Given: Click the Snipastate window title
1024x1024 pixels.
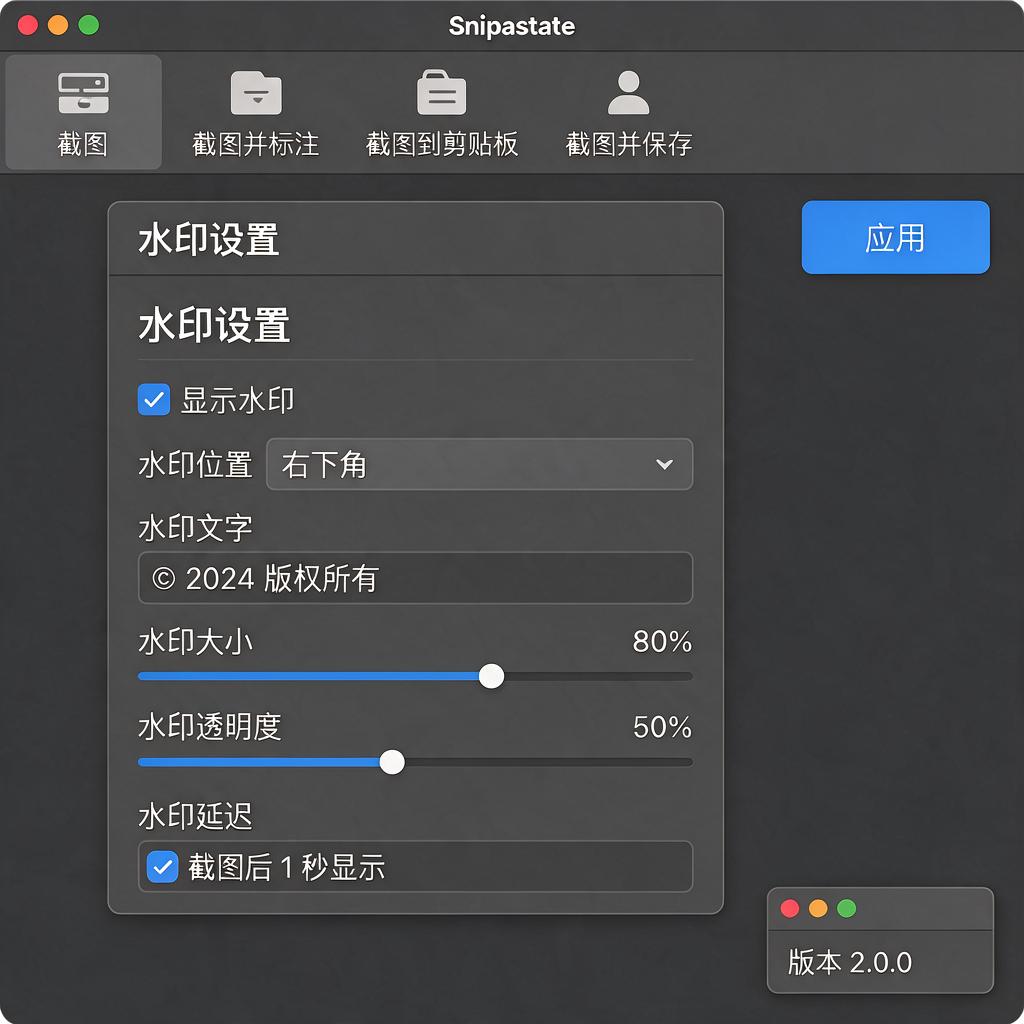Looking at the screenshot, I should pyautogui.click(x=512, y=26).
